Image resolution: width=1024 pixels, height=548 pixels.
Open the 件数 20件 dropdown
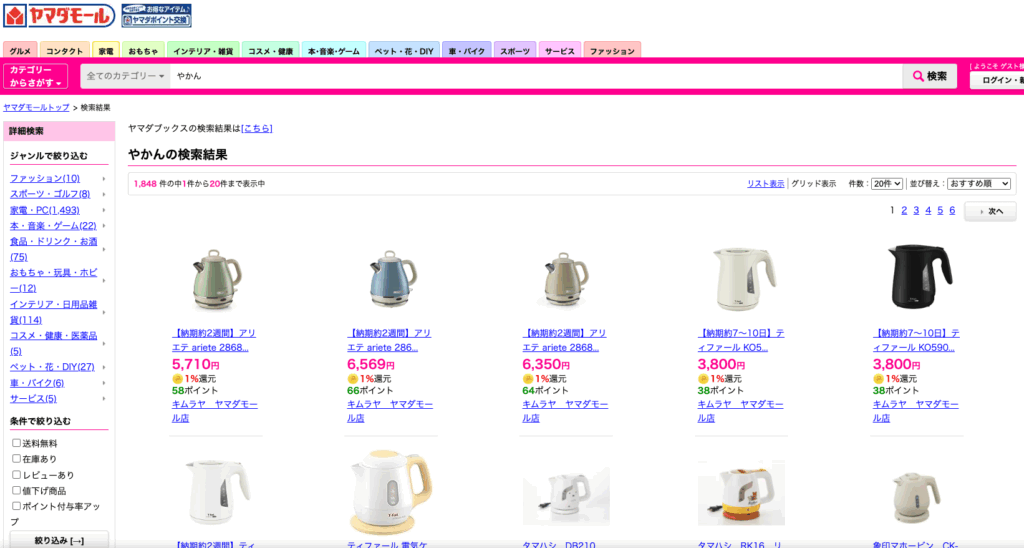click(886, 184)
